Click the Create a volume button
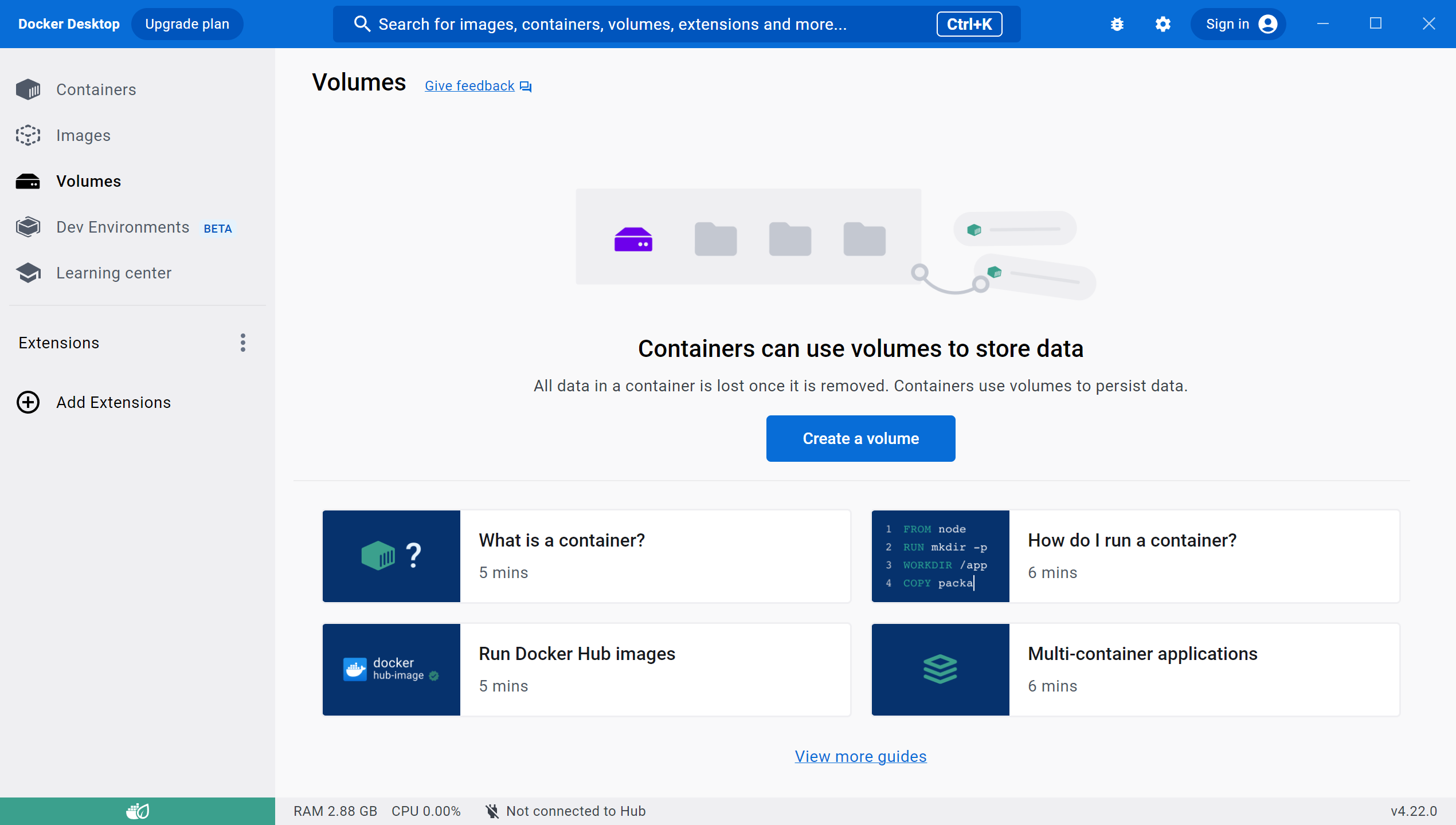 [860, 438]
